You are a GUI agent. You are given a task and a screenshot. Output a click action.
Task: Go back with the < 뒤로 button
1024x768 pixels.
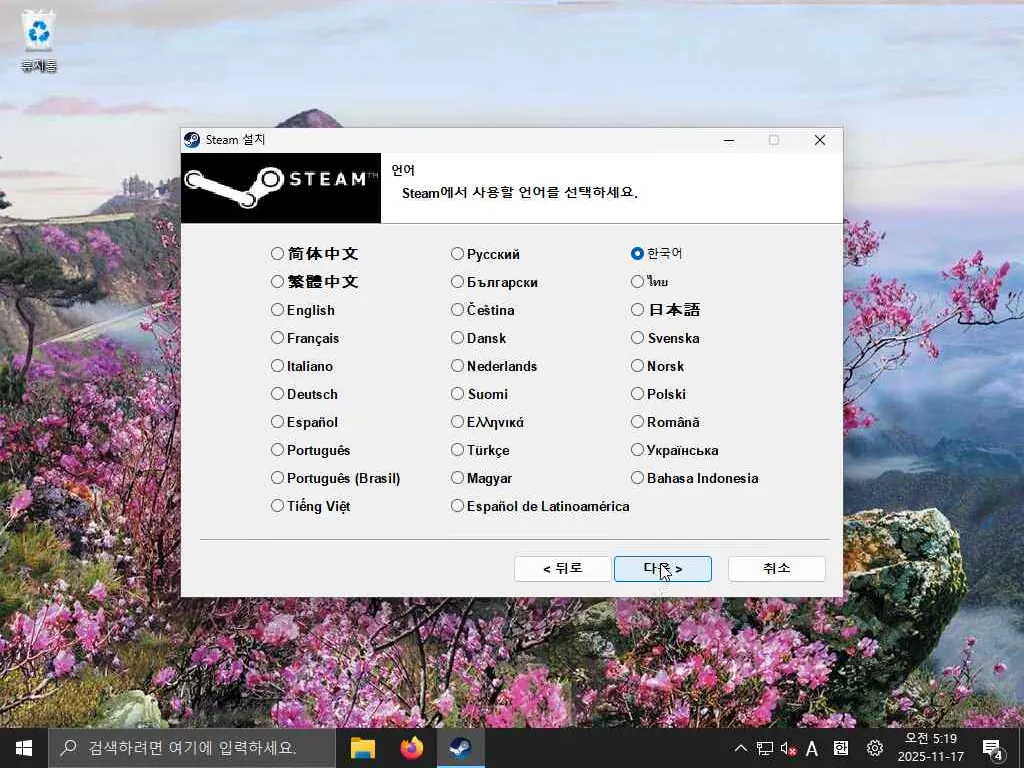click(x=563, y=569)
